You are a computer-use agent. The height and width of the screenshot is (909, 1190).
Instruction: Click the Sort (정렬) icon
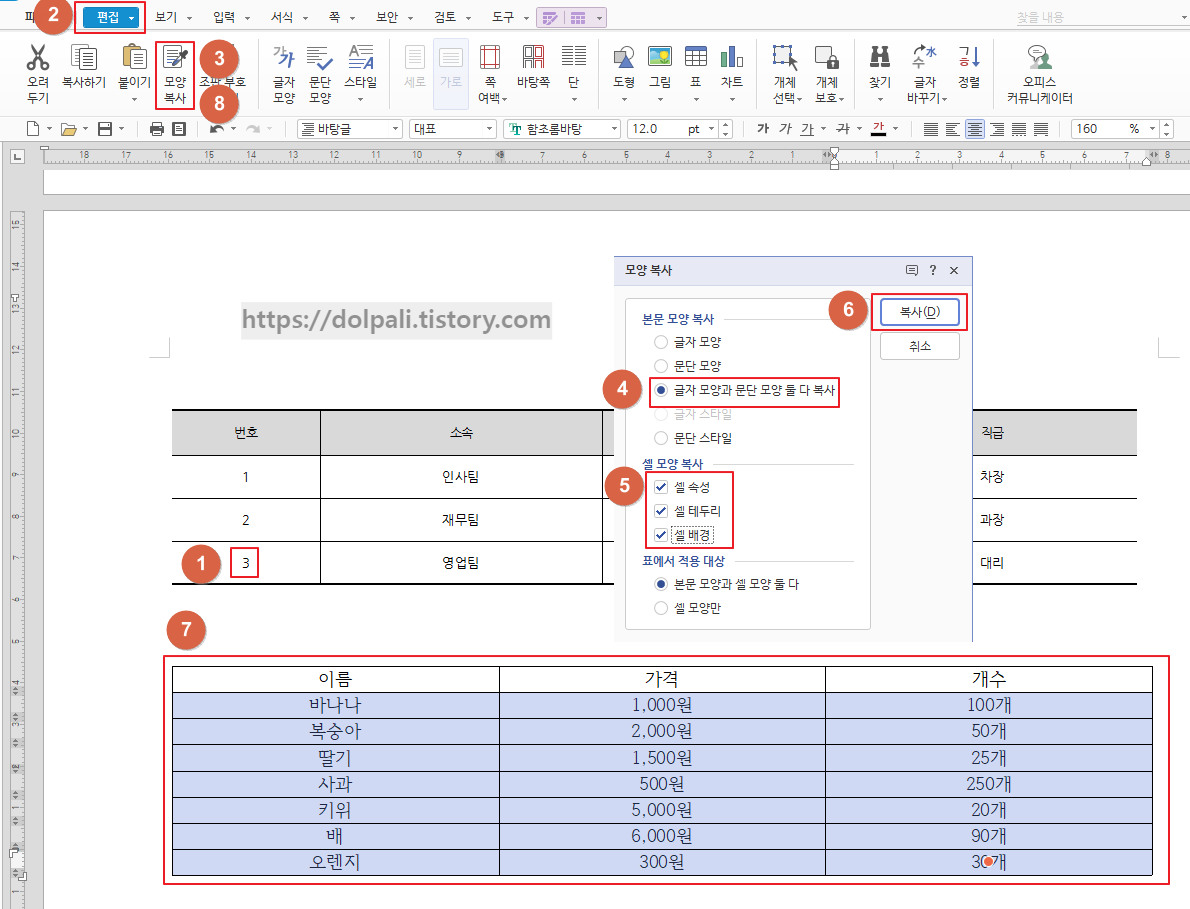[x=969, y=58]
